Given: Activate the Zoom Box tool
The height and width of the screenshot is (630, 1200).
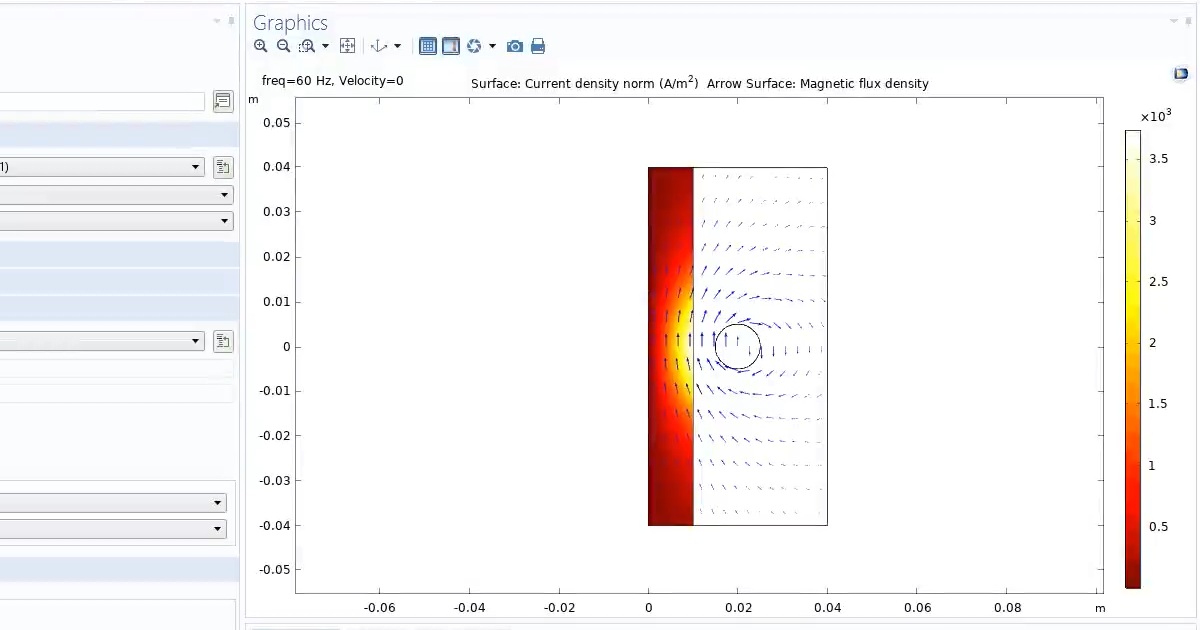Looking at the screenshot, I should click(x=308, y=46).
